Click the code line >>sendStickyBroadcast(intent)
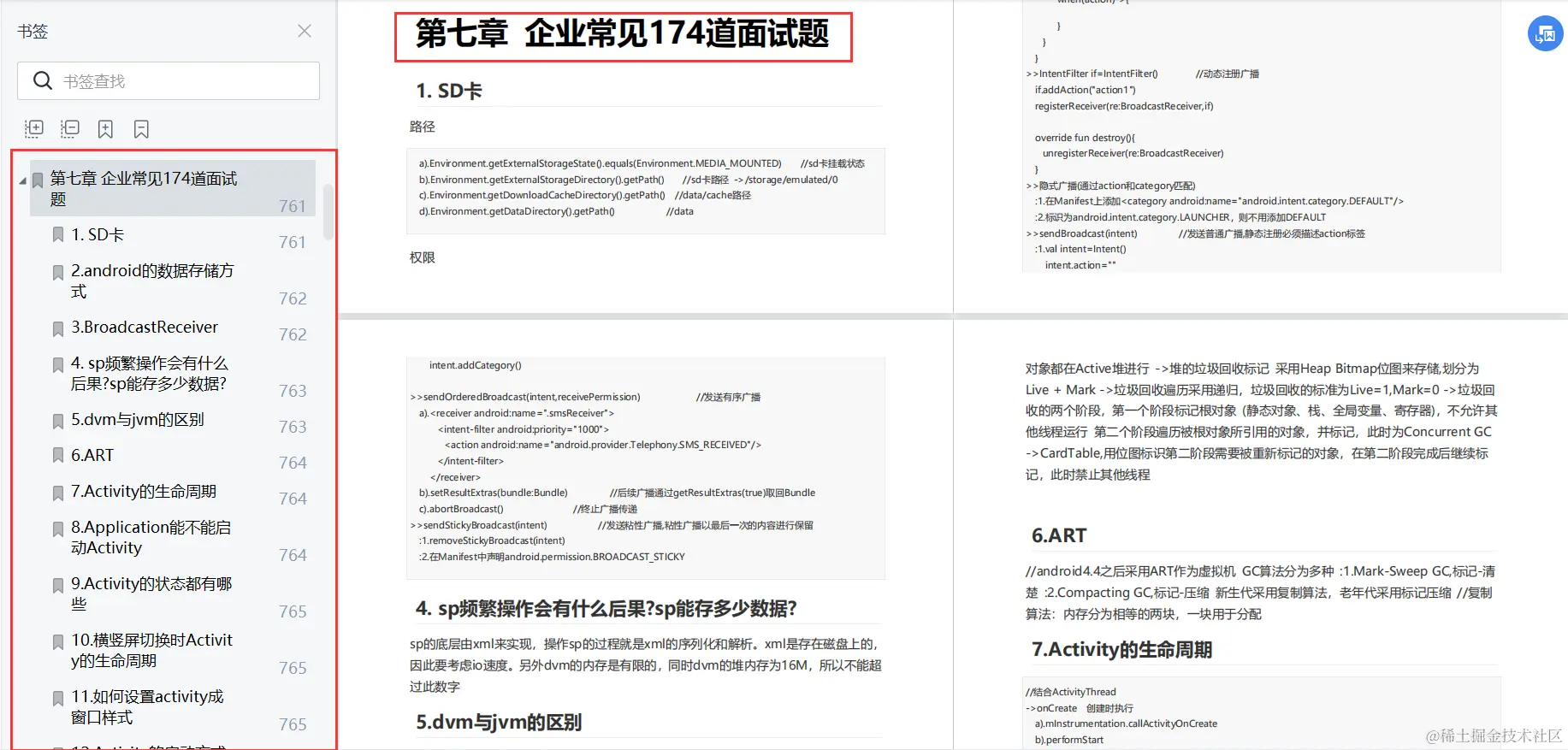Image resolution: width=1568 pixels, height=750 pixels. click(478, 525)
